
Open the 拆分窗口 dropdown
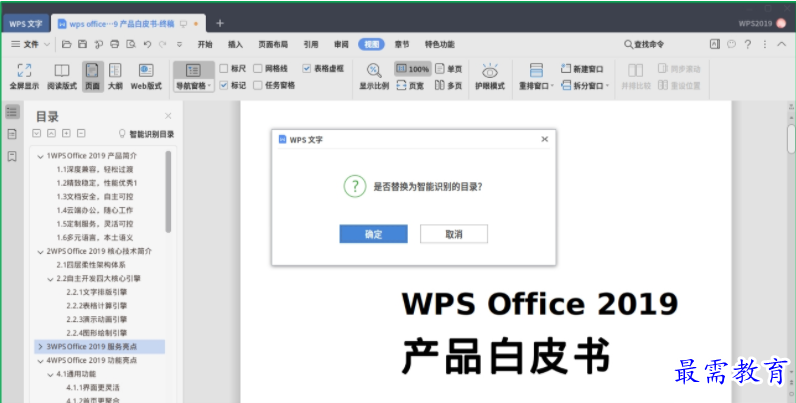585,86
